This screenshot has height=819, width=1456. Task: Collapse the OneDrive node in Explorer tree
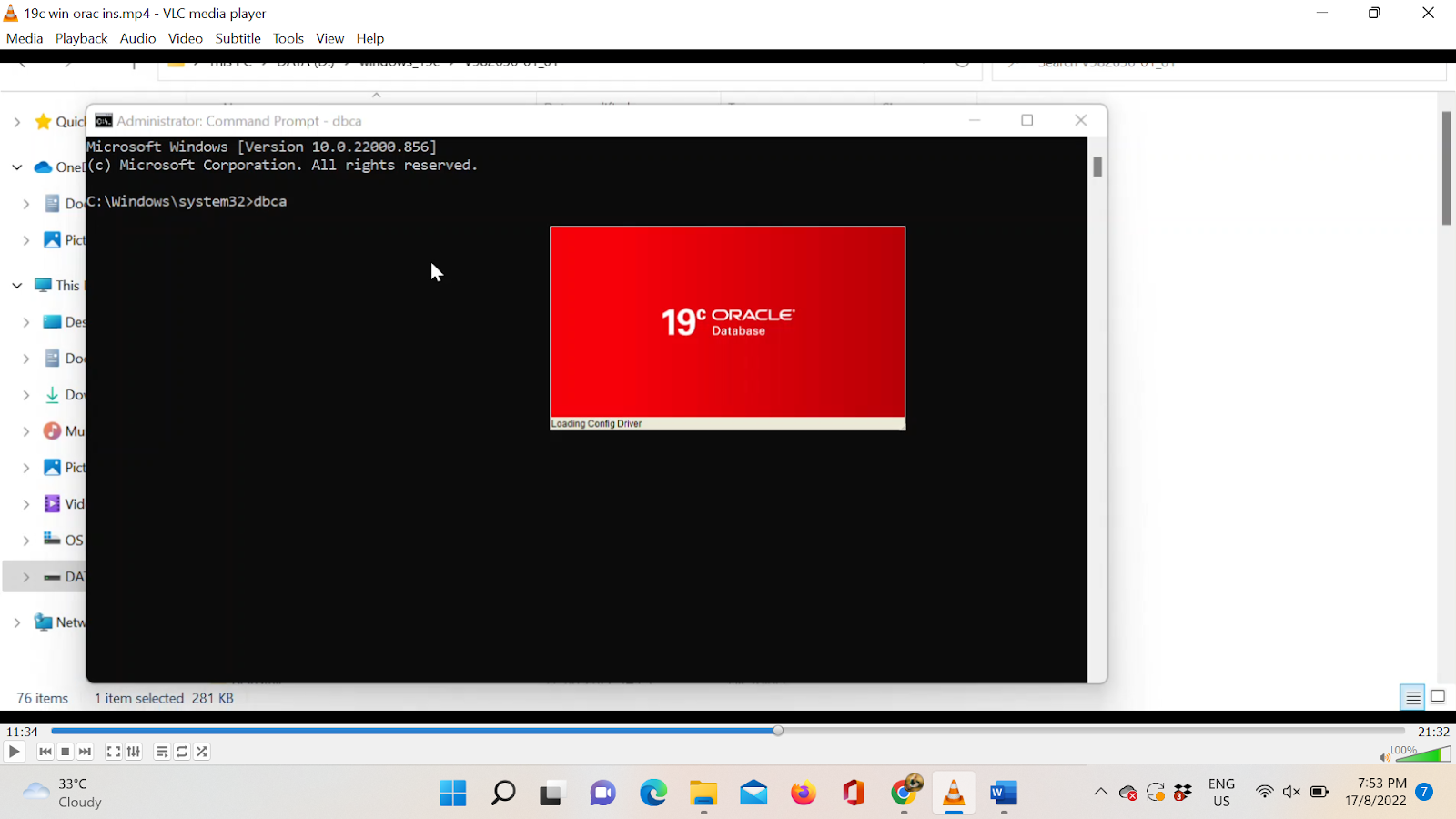[x=17, y=167]
